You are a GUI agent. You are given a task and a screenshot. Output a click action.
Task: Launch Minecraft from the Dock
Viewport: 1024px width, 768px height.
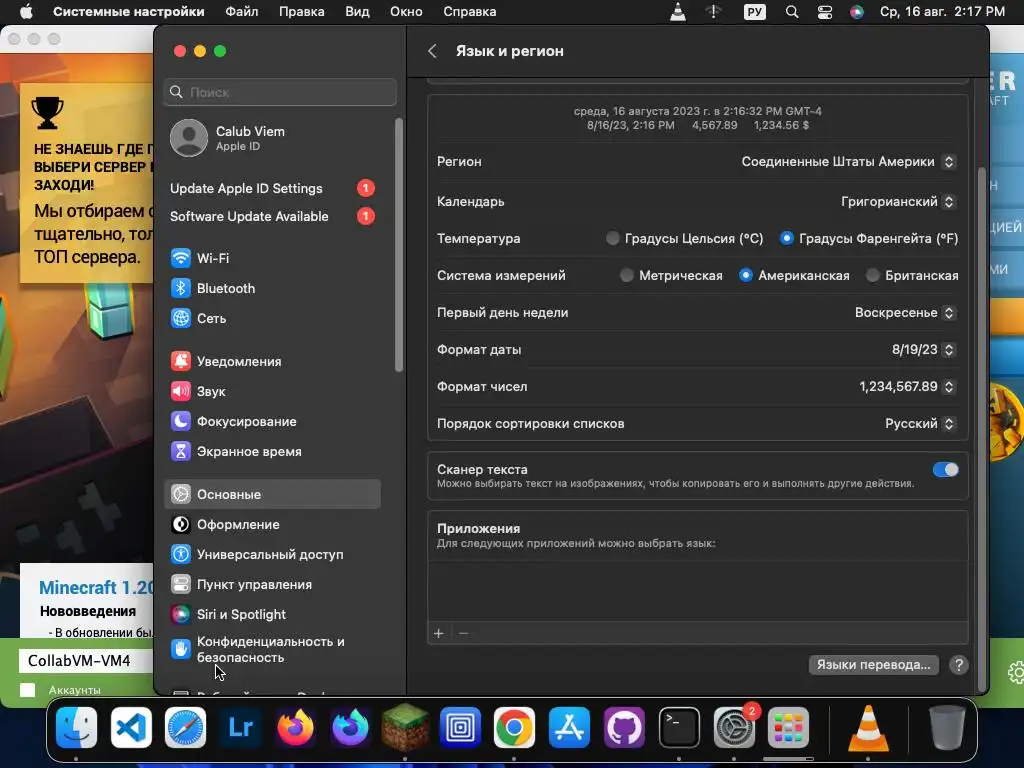click(x=405, y=727)
